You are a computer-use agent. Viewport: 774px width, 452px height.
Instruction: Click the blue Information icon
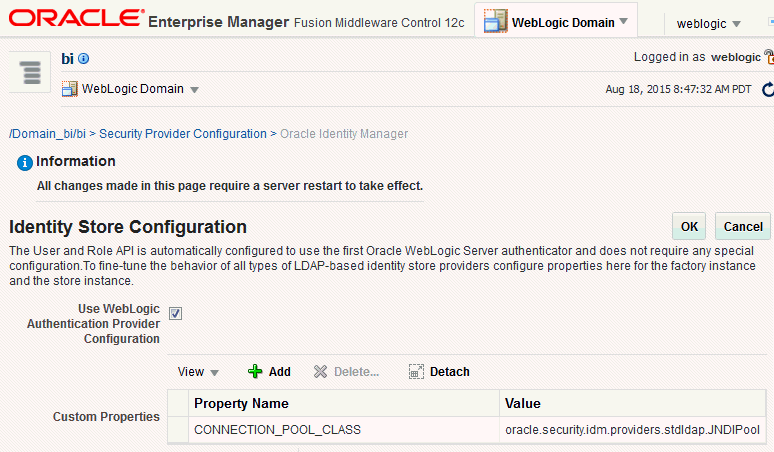25,162
